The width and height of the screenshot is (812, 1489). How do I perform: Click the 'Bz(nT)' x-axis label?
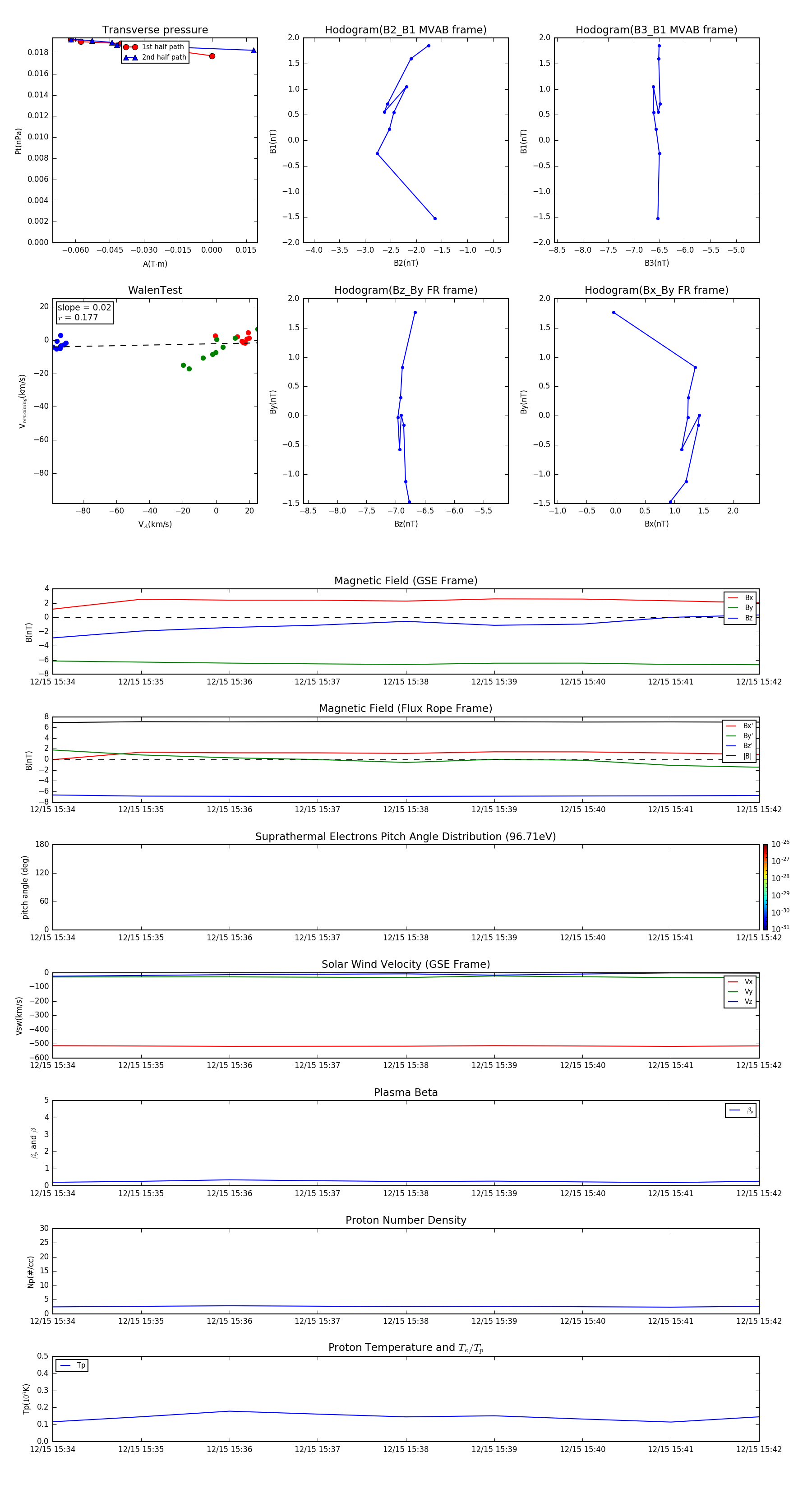coord(406,524)
